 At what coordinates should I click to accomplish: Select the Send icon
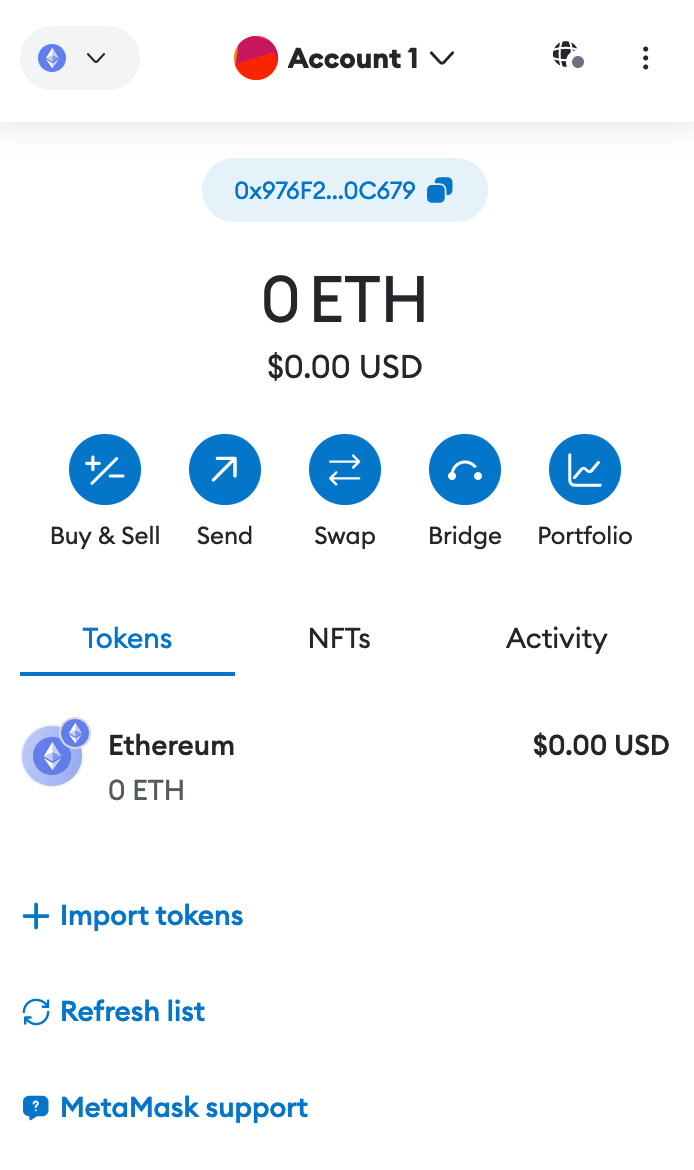(x=225, y=469)
